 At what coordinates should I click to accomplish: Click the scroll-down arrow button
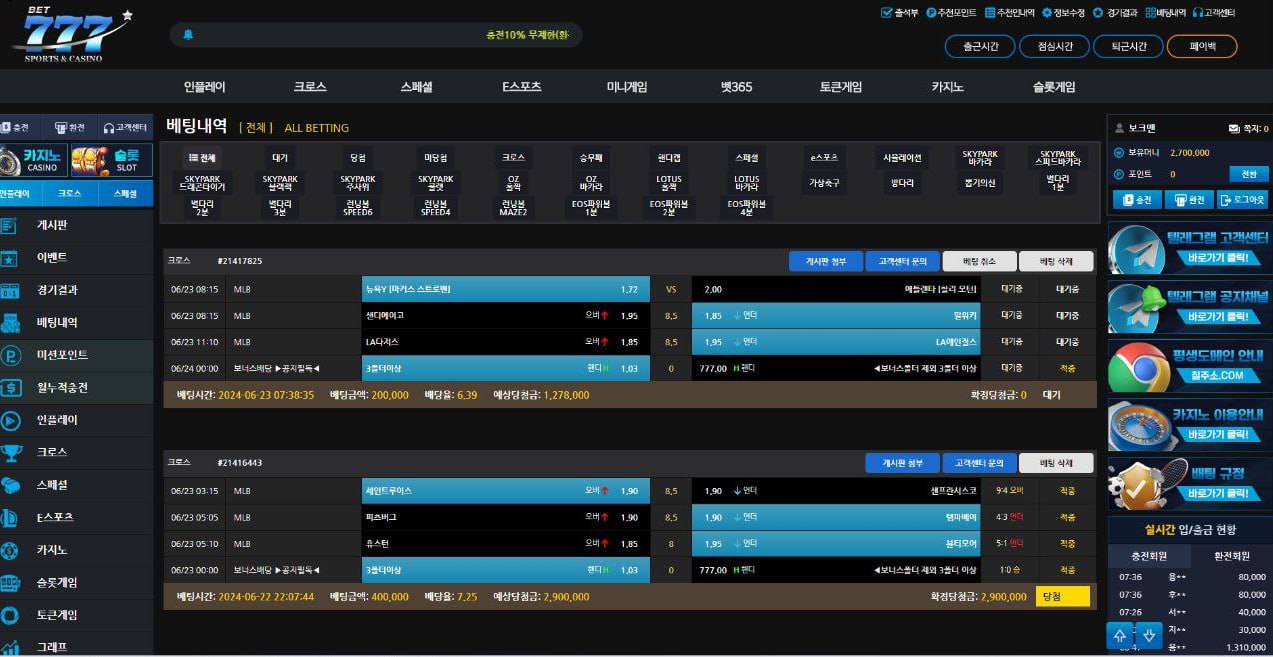coord(1149,635)
